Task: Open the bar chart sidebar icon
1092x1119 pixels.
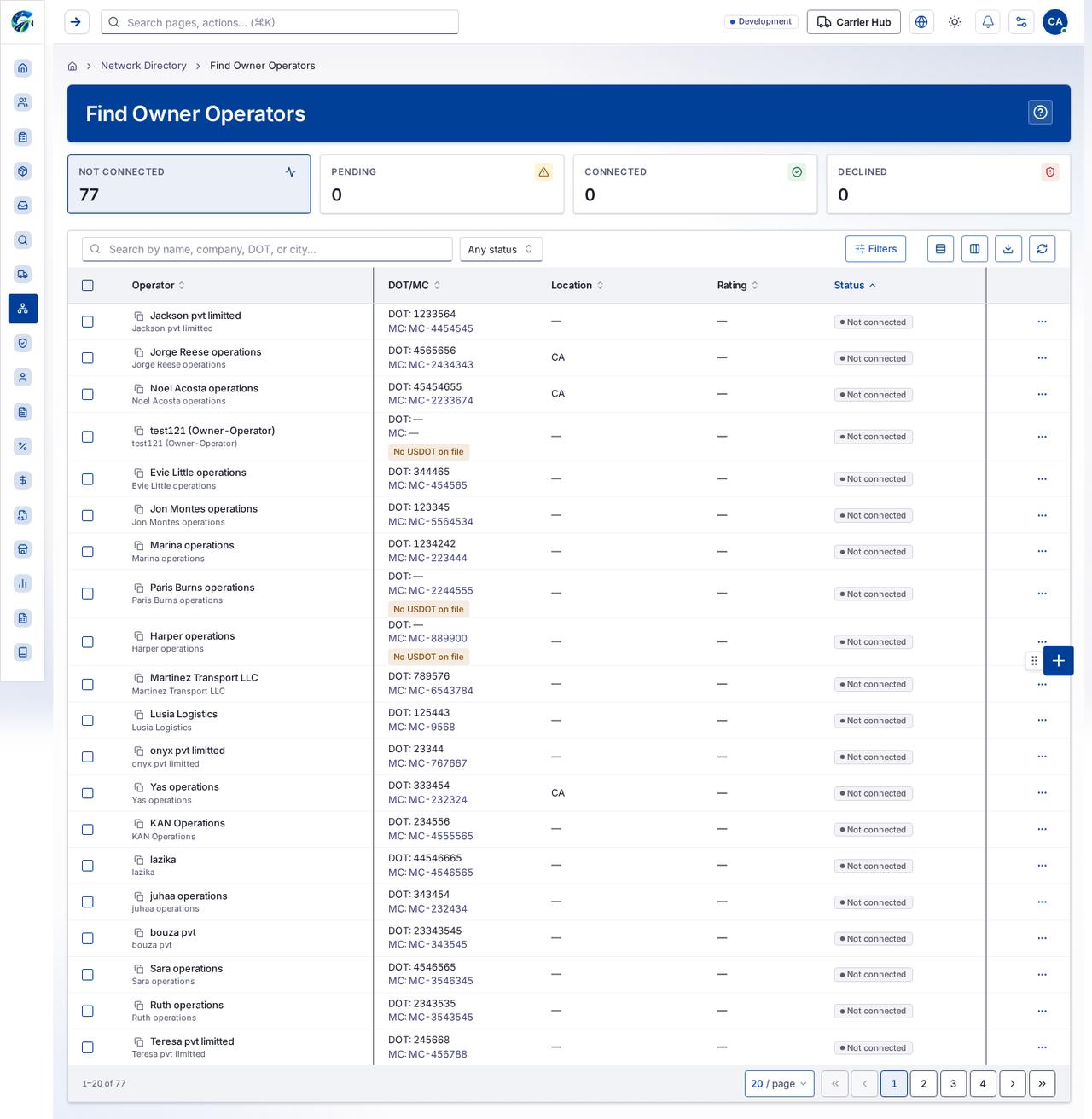Action: coord(23,583)
